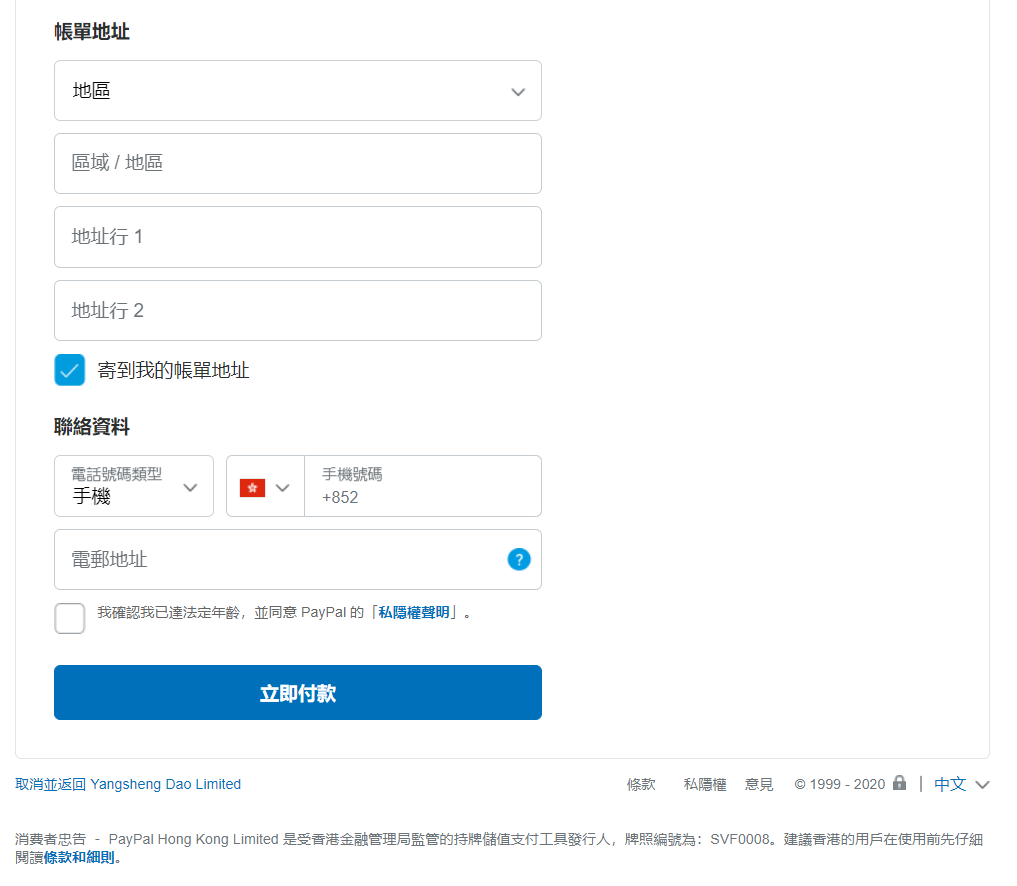Open the 條款和細則 terms and conditions link

tap(78, 857)
